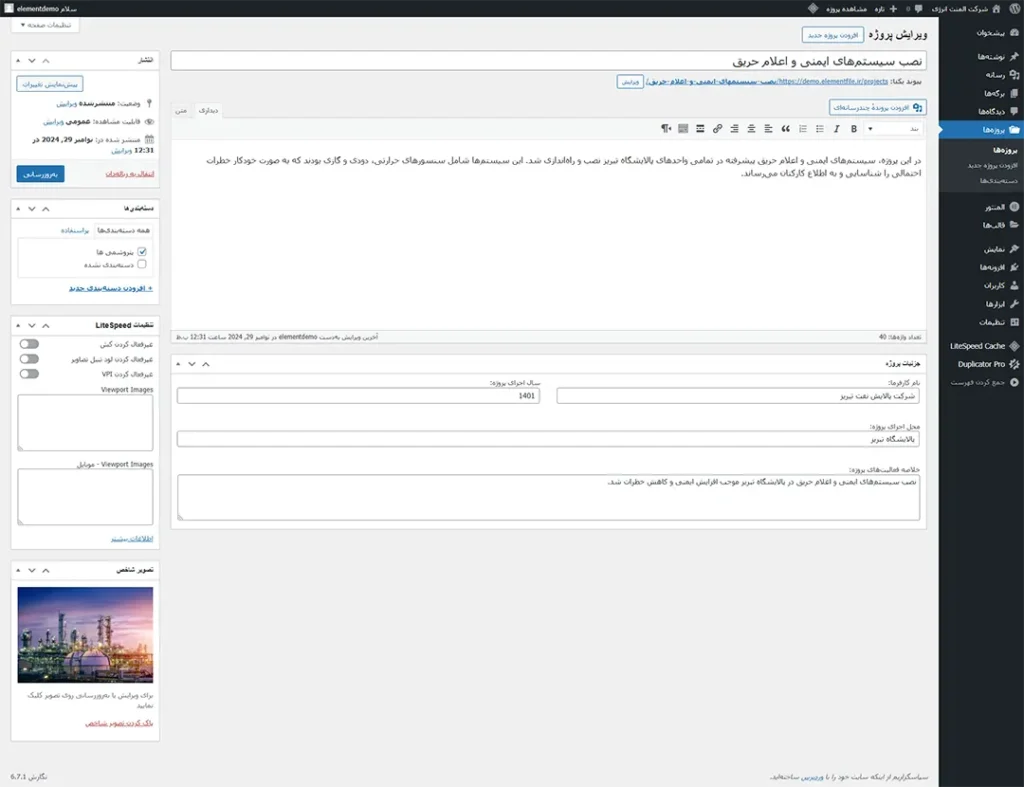The image size is (1024, 787).
Task: Click the center align toolbar icon
Action: pos(751,129)
